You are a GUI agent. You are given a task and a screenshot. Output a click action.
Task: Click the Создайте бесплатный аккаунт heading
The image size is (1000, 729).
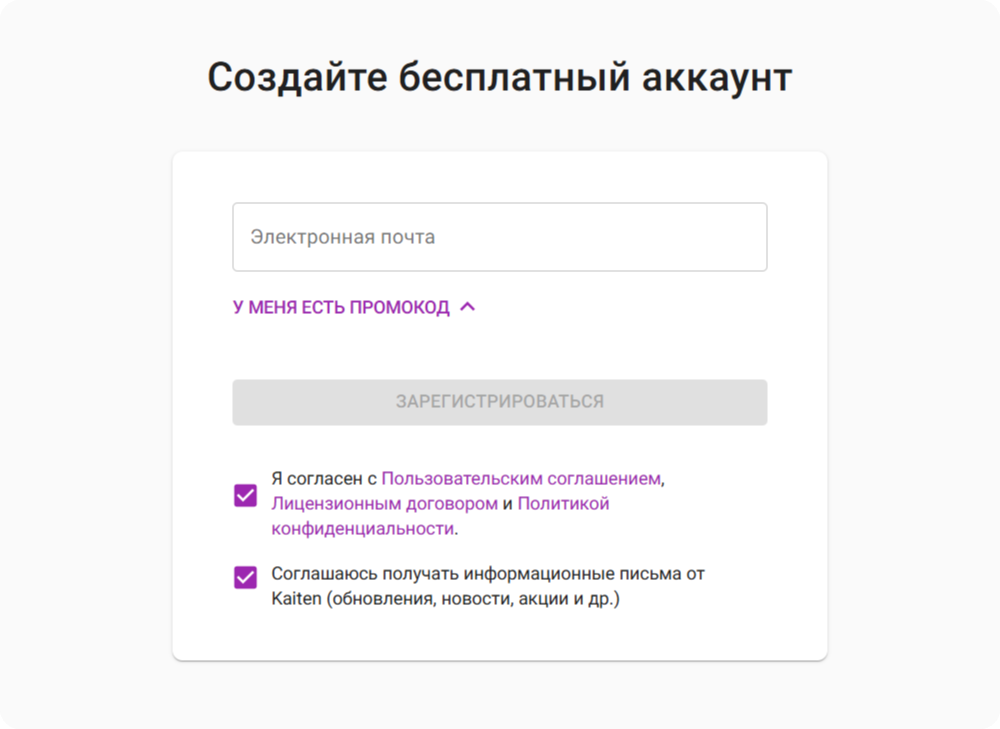pyautogui.click(x=499, y=78)
